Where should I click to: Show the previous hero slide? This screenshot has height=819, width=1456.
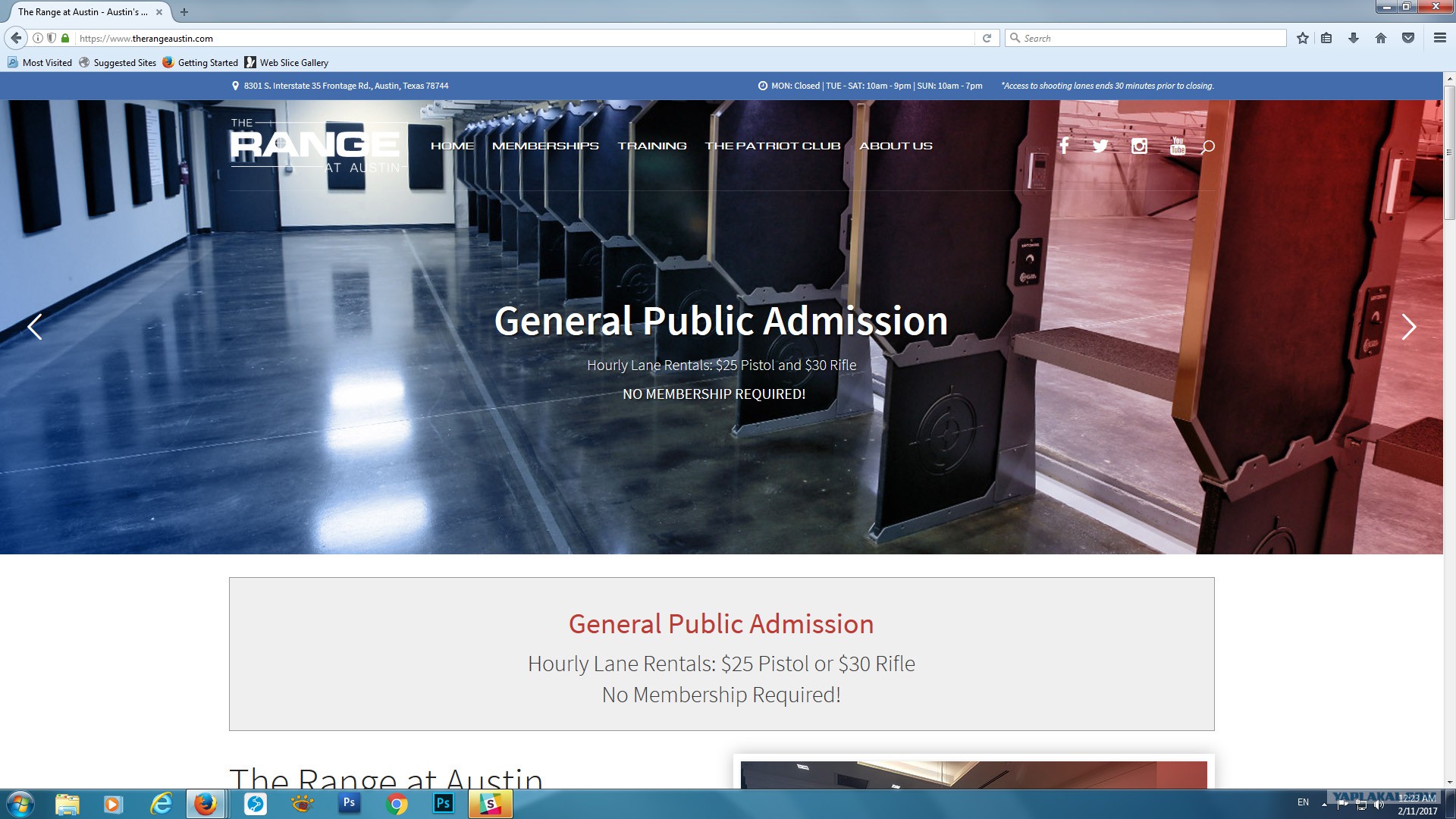click(35, 327)
